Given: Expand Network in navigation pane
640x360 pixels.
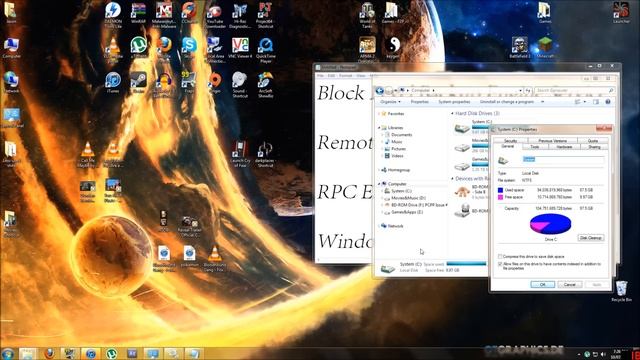Looking at the screenshot, I should pos(379,226).
